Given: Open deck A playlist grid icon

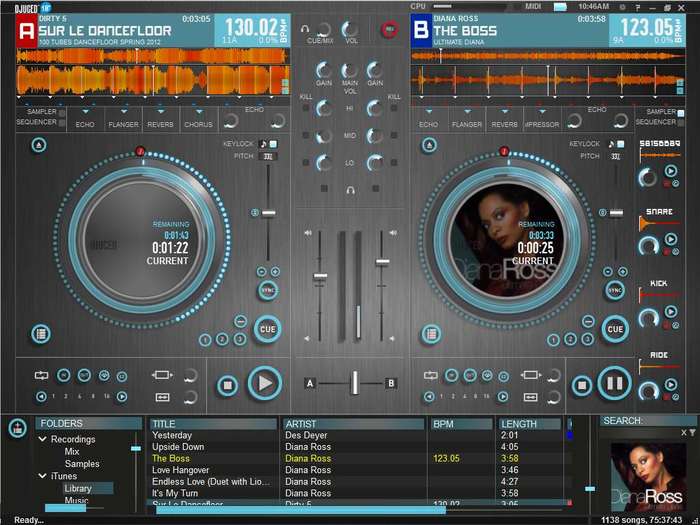Looking at the screenshot, I should pyautogui.click(x=41, y=334).
